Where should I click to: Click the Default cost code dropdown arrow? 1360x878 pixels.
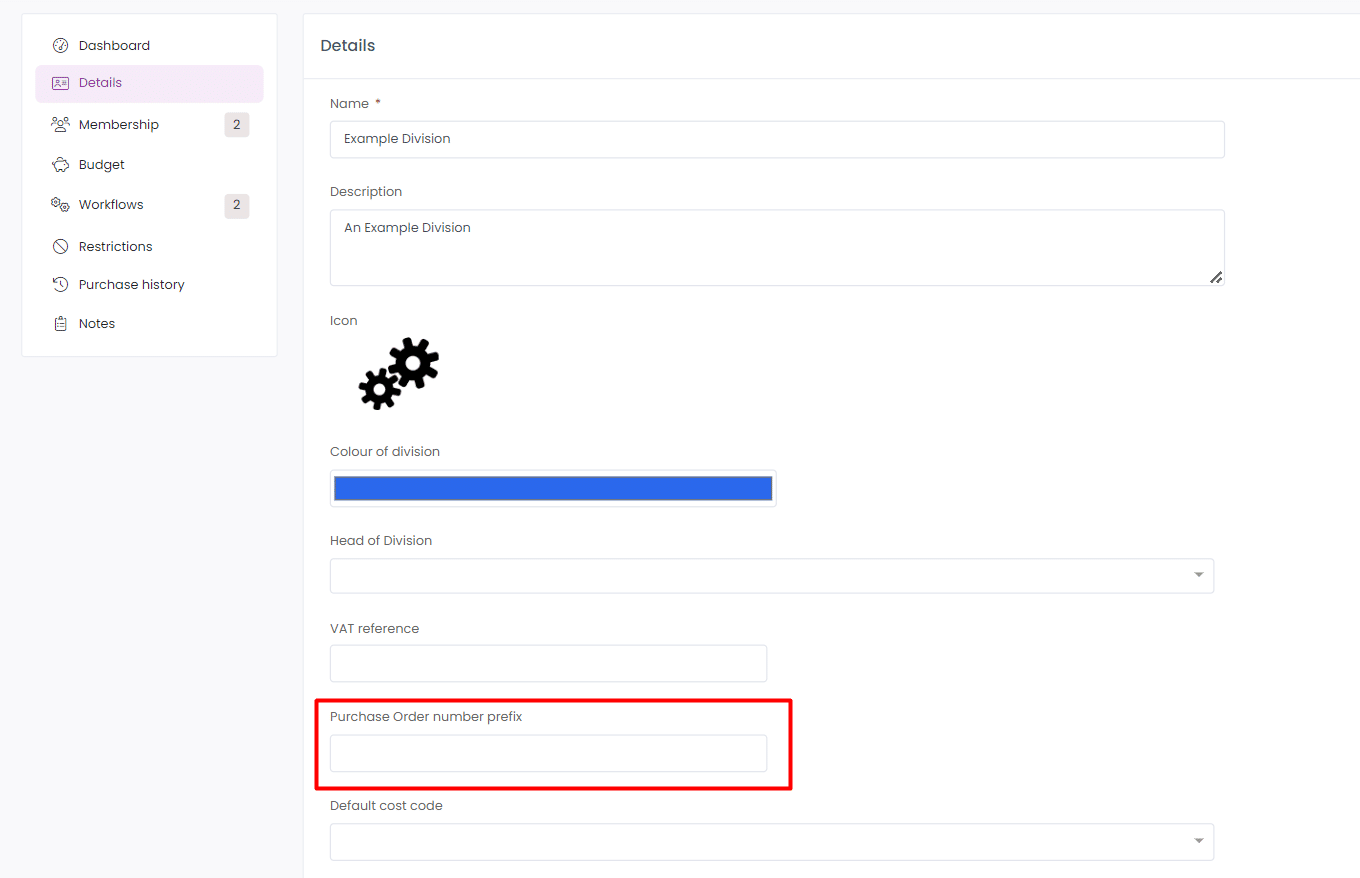[1198, 841]
